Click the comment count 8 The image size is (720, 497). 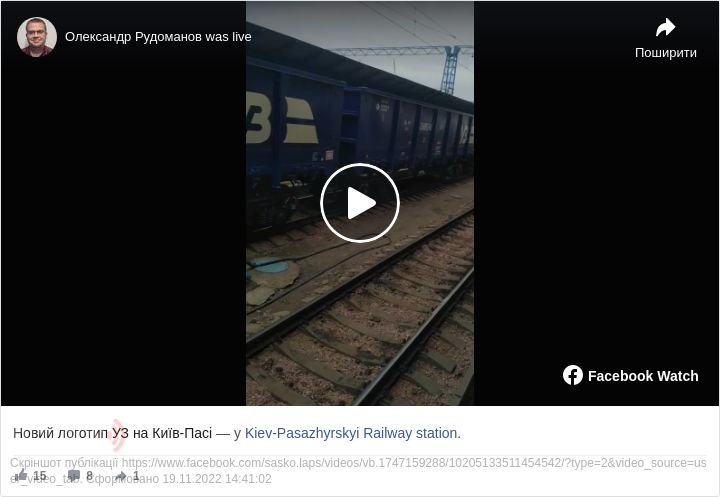click(90, 475)
